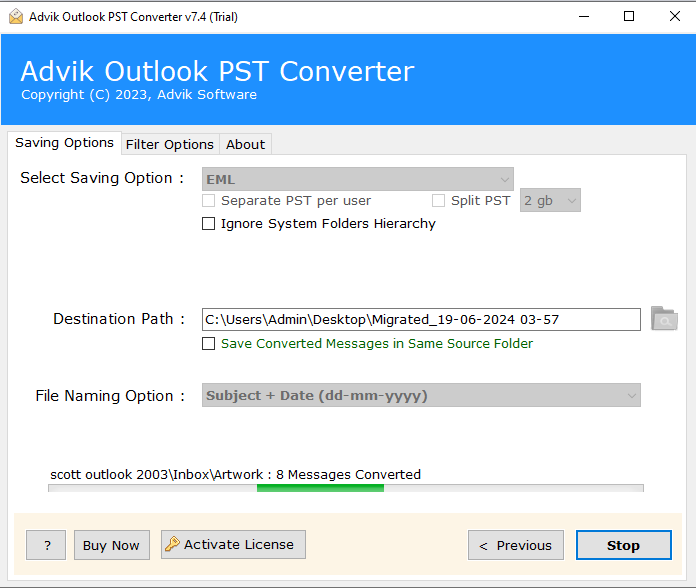The image size is (696, 588).
Task: Open the EML saving option dropdown
Action: (358, 179)
